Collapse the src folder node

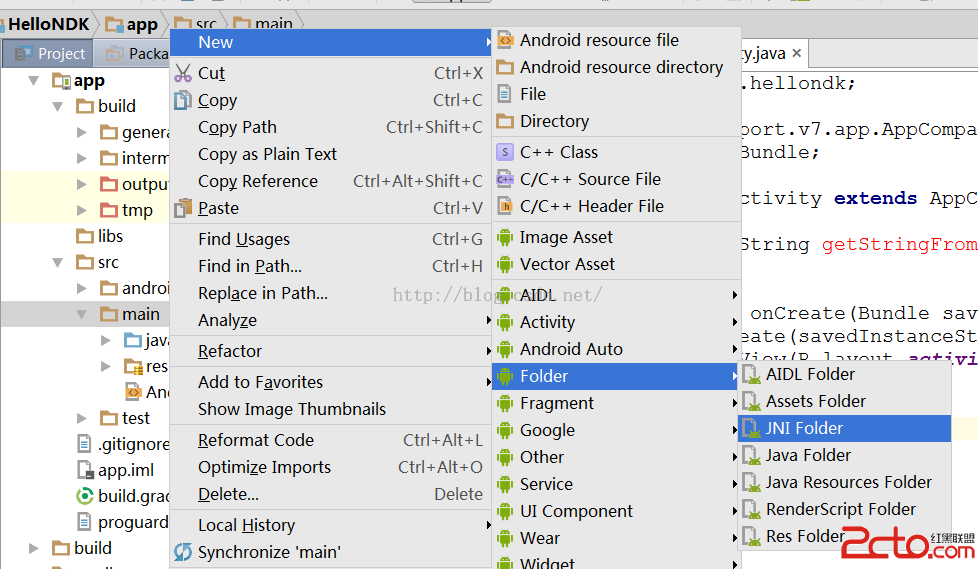point(58,263)
